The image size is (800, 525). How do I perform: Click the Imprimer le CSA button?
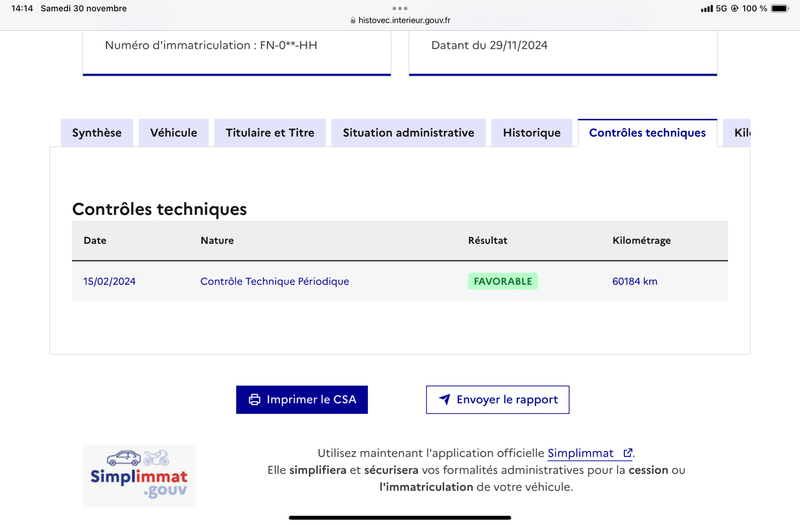(x=302, y=399)
